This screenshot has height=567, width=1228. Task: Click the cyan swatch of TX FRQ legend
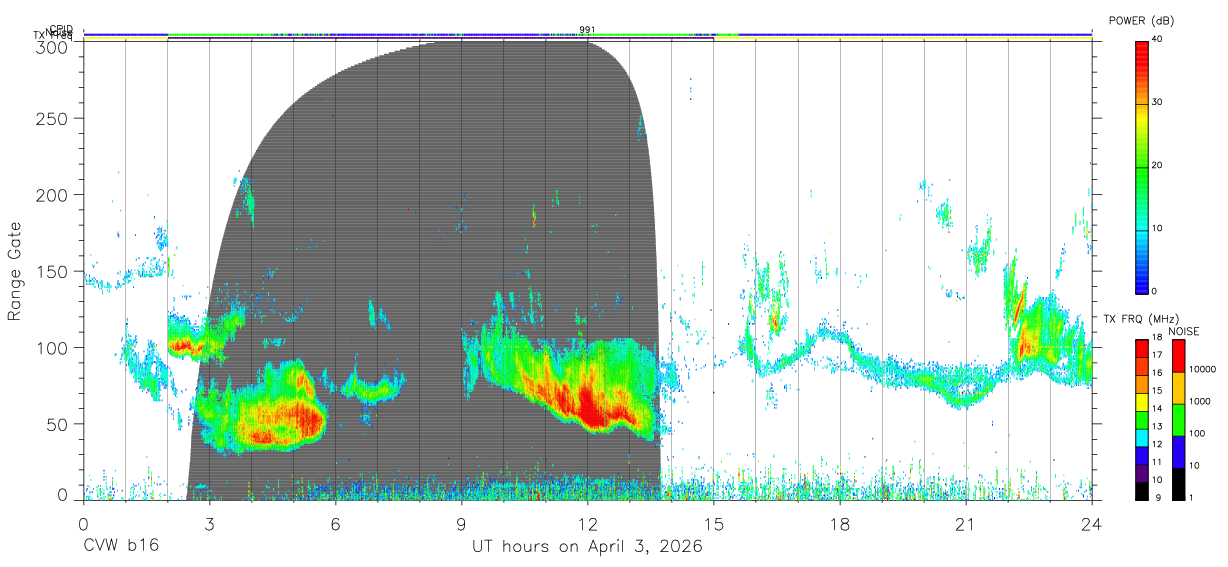coord(1141,436)
